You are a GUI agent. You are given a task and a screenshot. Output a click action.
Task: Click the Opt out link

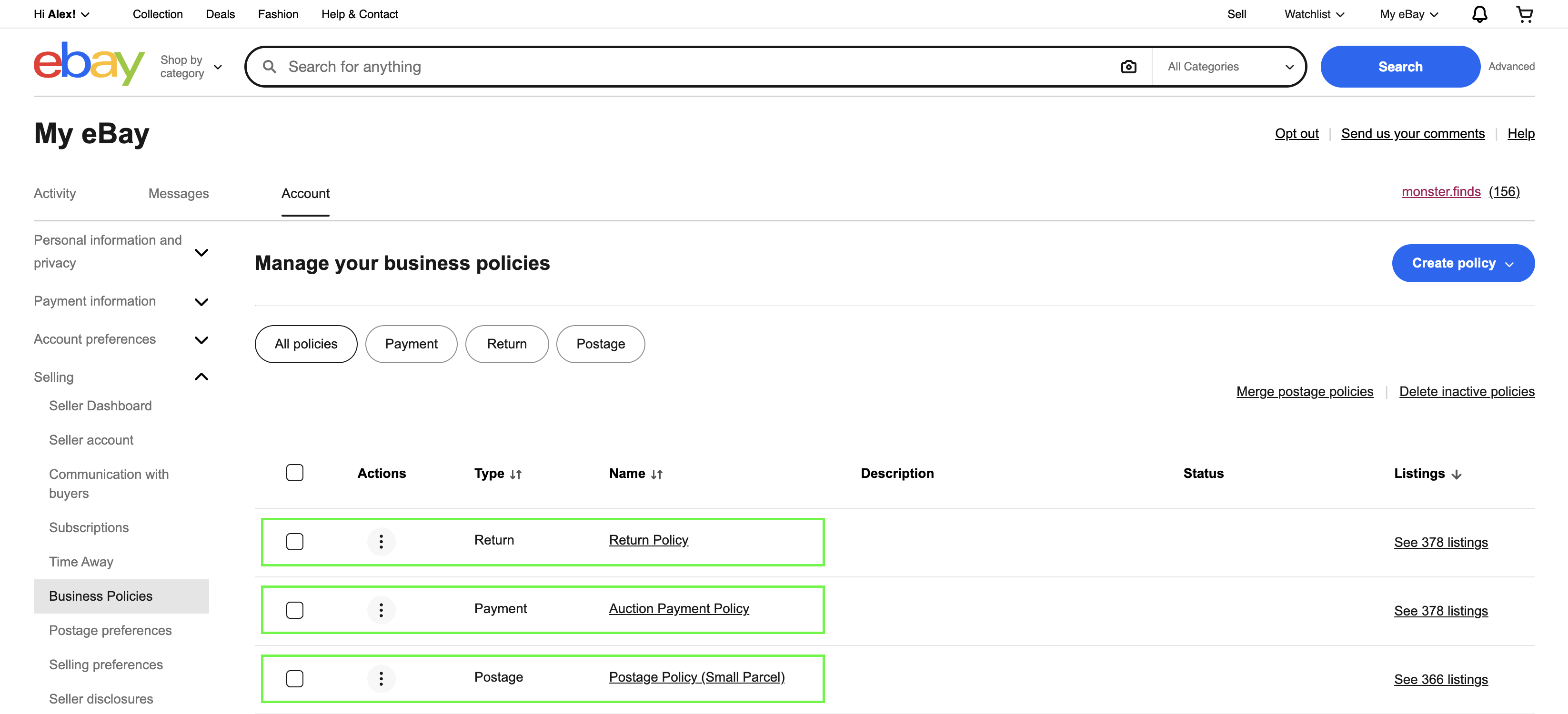pyautogui.click(x=1297, y=134)
